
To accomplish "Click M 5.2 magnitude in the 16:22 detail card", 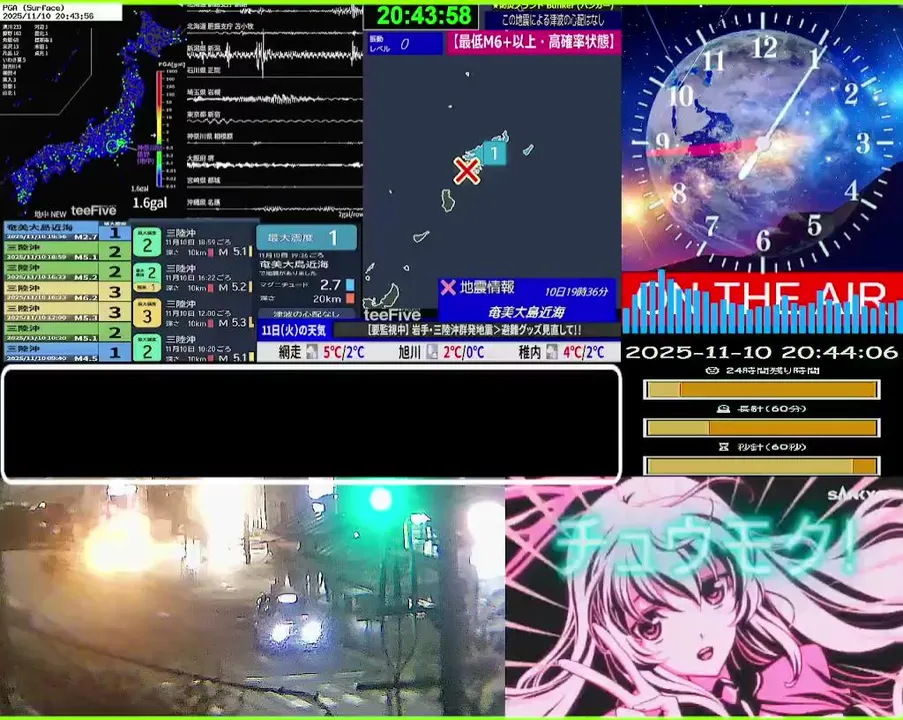I will click(x=233, y=287).
